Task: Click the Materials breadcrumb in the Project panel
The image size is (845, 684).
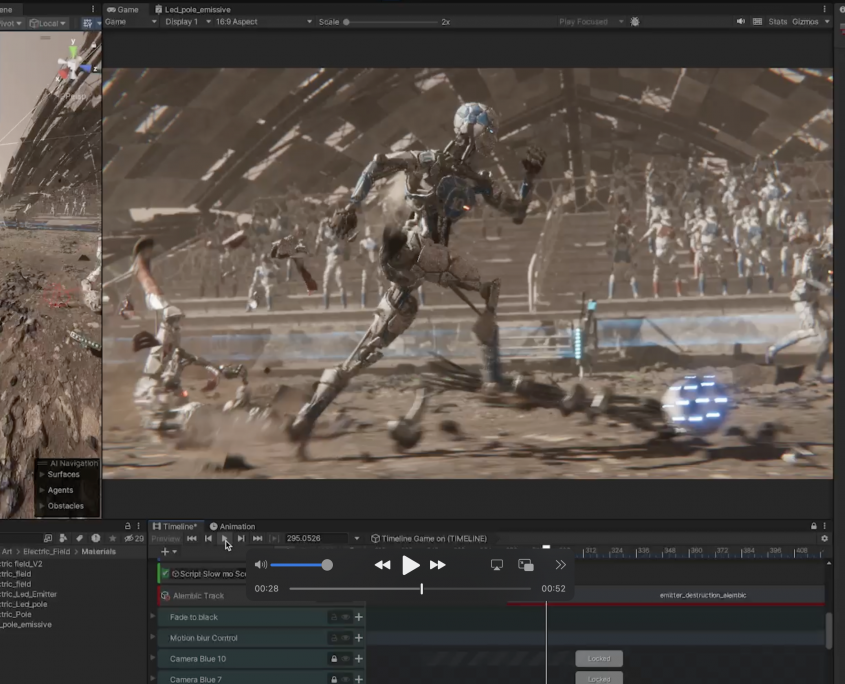Action: tap(98, 551)
